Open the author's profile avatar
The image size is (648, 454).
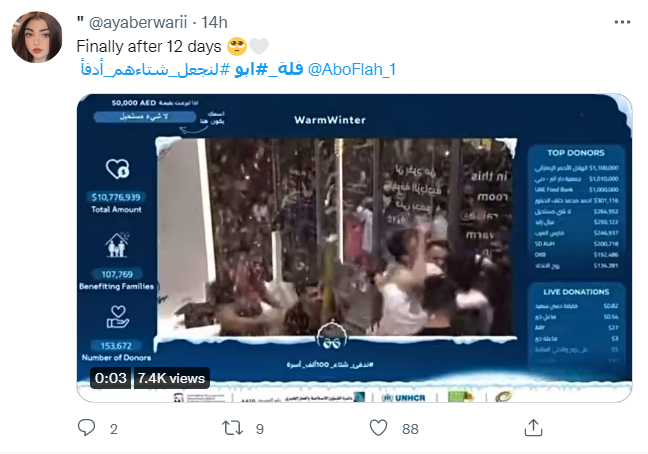point(37,37)
